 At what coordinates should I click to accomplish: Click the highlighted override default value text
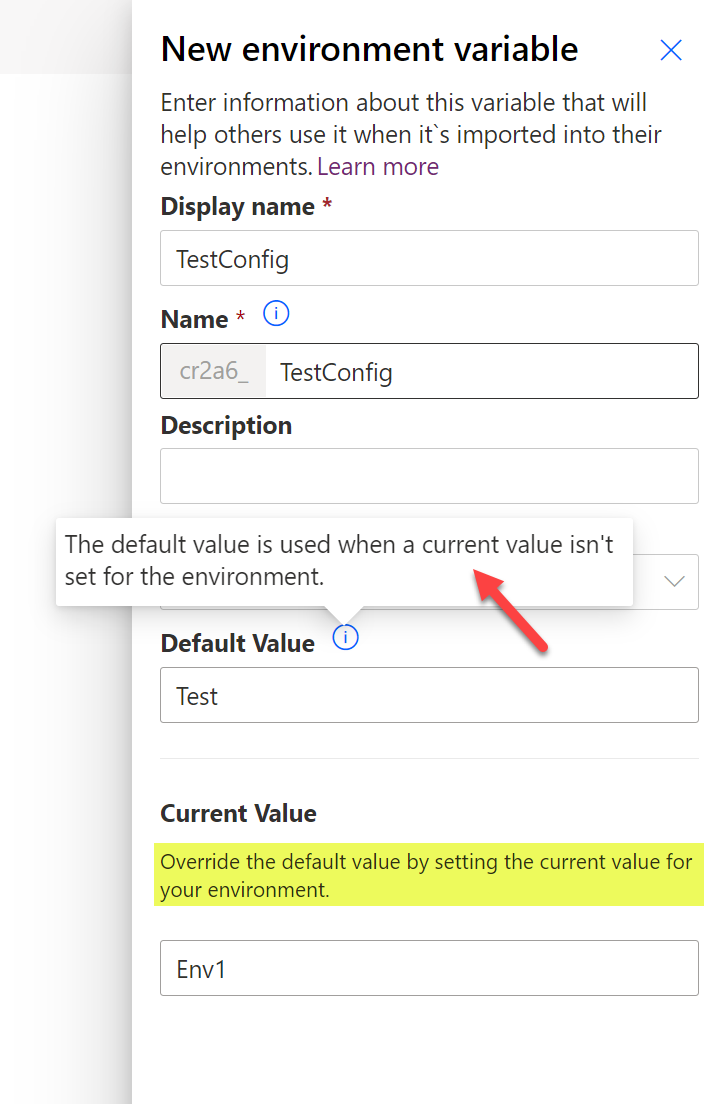coord(427,875)
